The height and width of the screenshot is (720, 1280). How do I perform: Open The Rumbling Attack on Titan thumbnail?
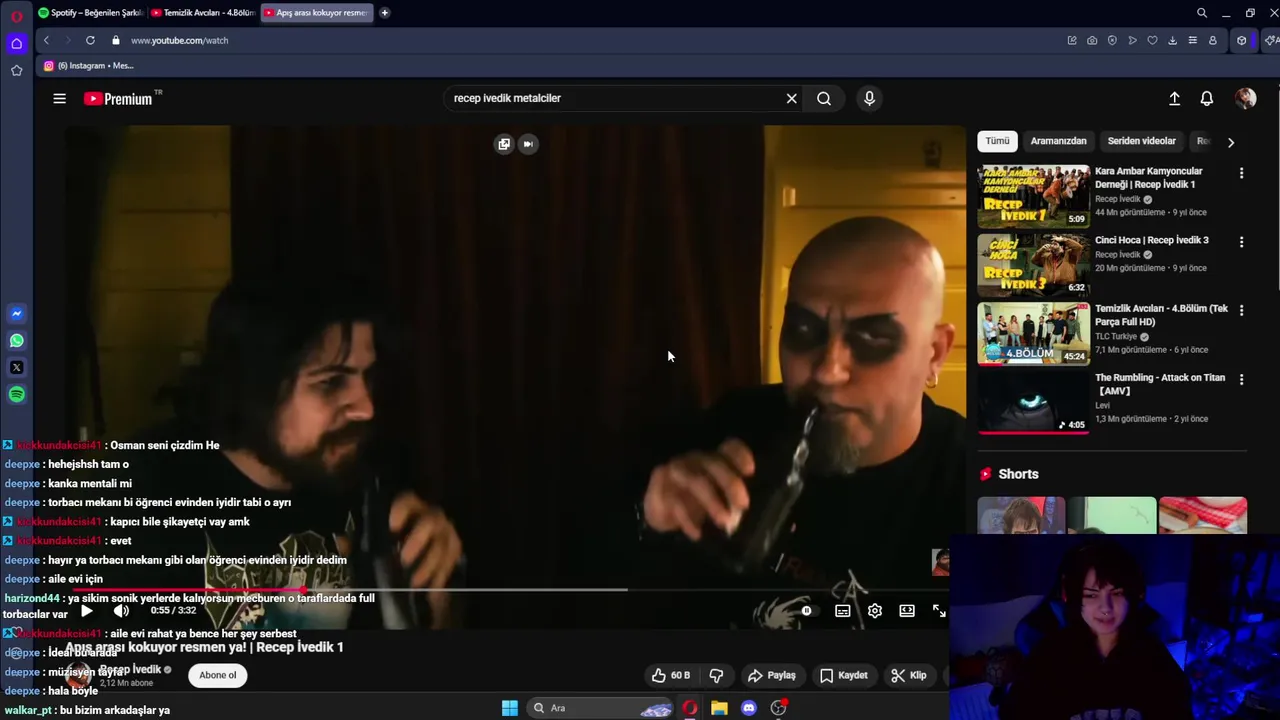1033,402
